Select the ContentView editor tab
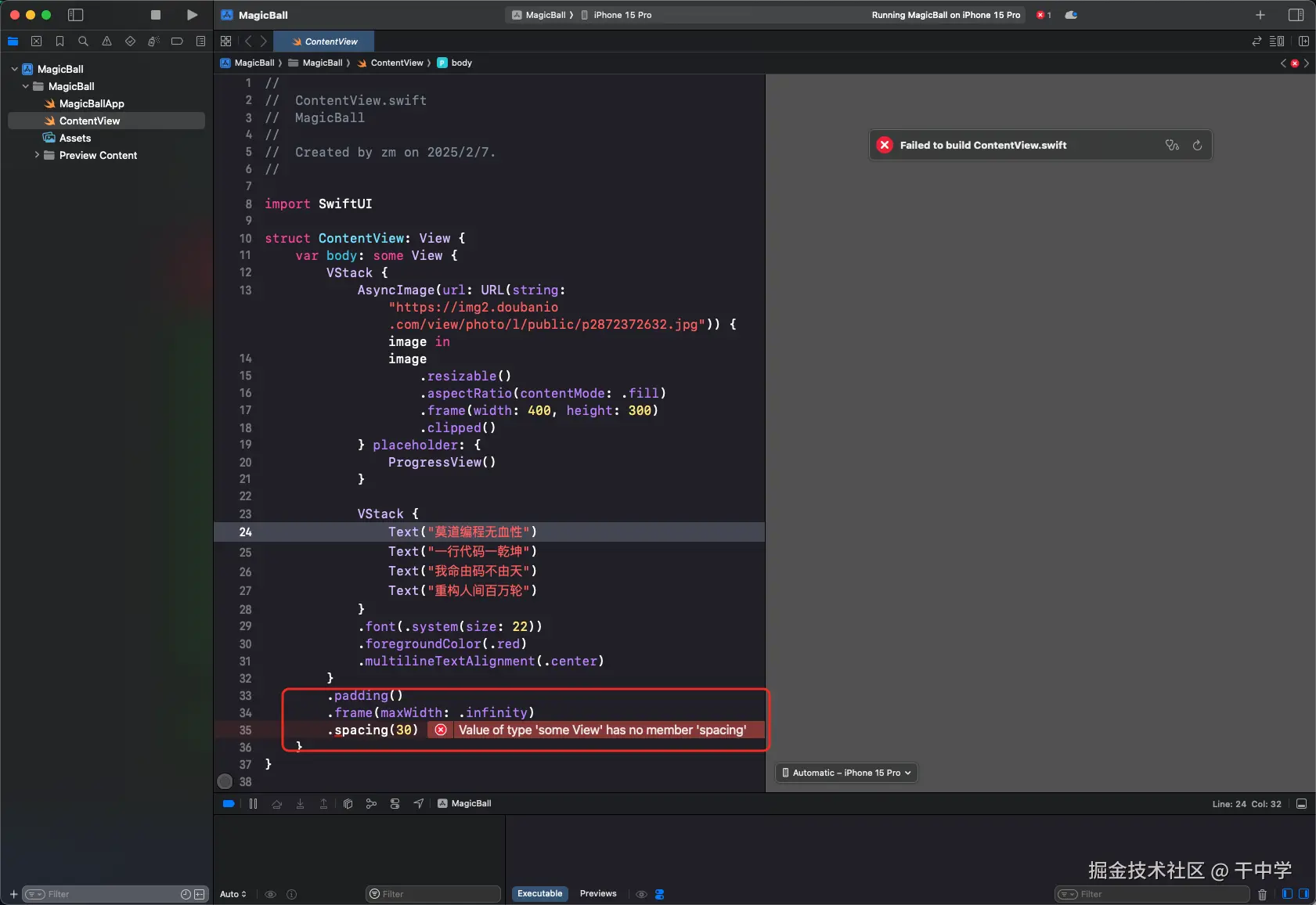The image size is (1316, 905). (324, 41)
